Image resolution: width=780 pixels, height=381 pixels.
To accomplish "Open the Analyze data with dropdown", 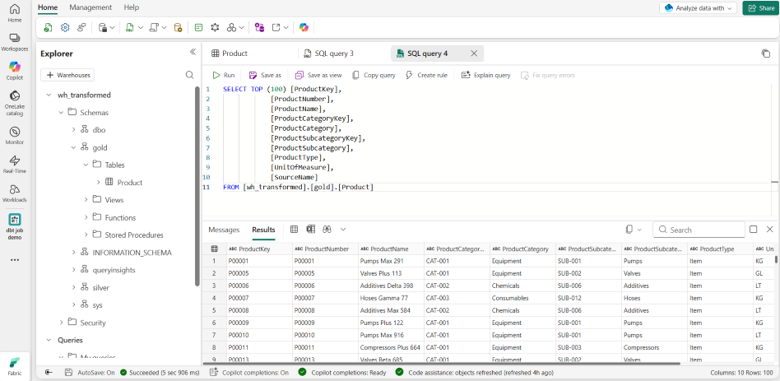I will (698, 8).
